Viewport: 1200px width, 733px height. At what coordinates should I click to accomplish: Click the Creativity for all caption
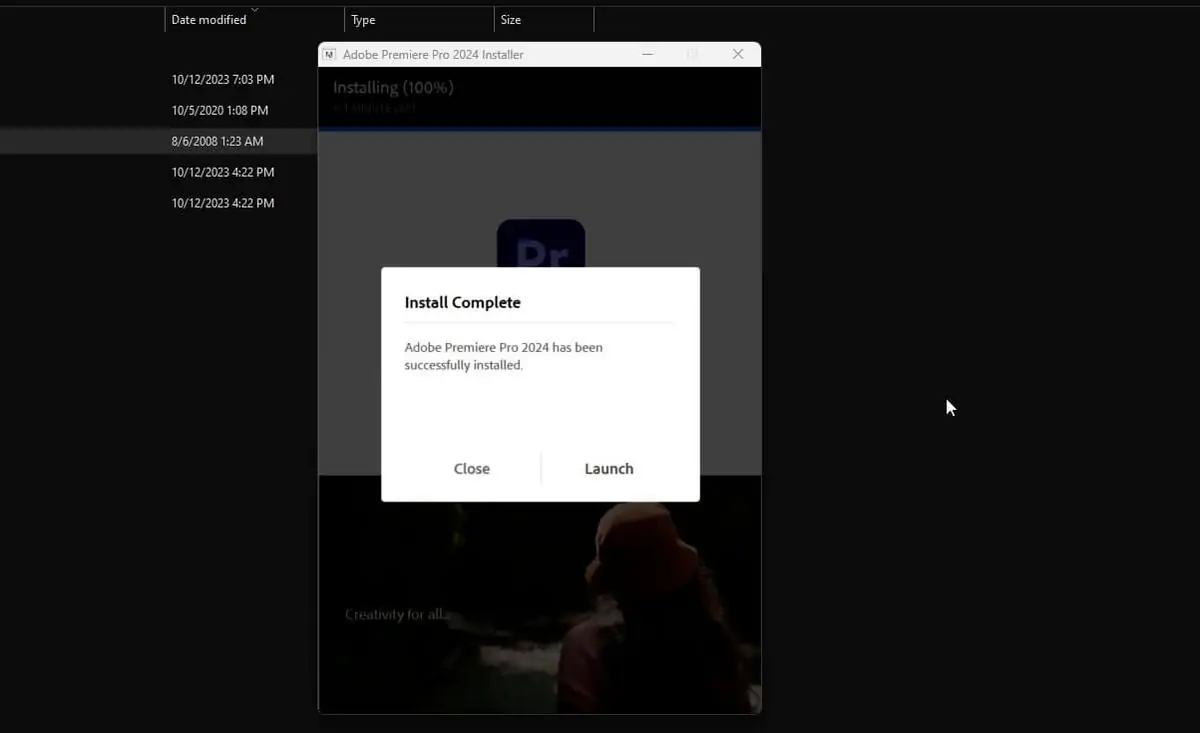point(393,614)
